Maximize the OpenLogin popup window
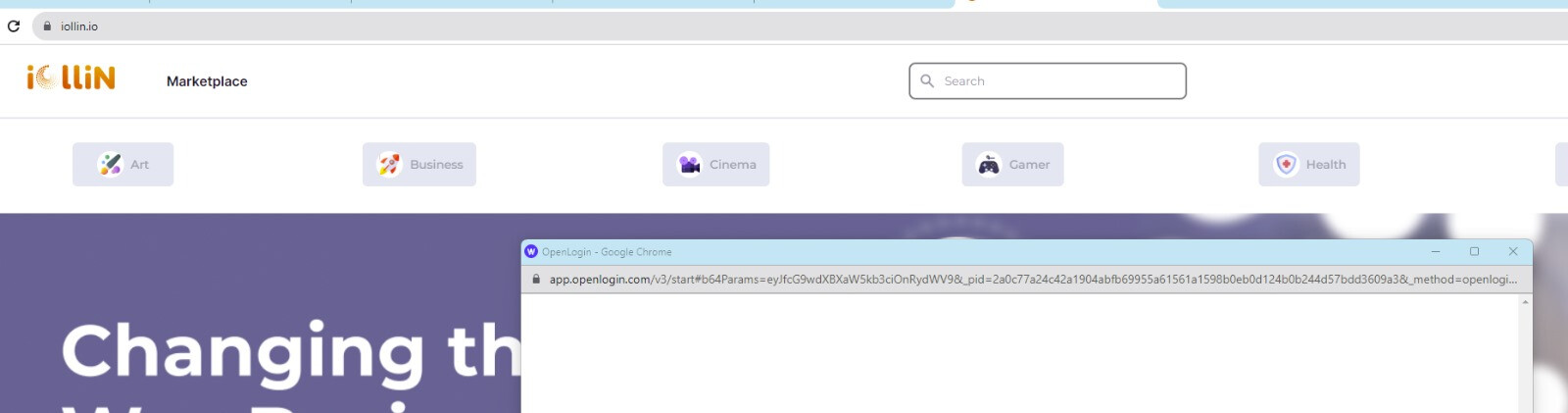This screenshot has width=1568, height=413. pyautogui.click(x=1474, y=252)
